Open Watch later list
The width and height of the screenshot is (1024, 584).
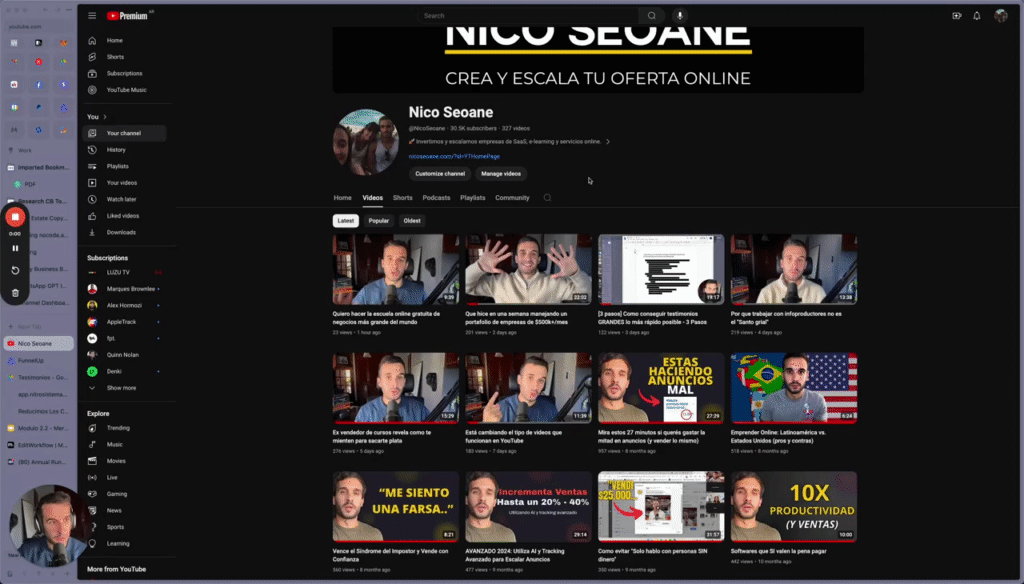(125, 199)
